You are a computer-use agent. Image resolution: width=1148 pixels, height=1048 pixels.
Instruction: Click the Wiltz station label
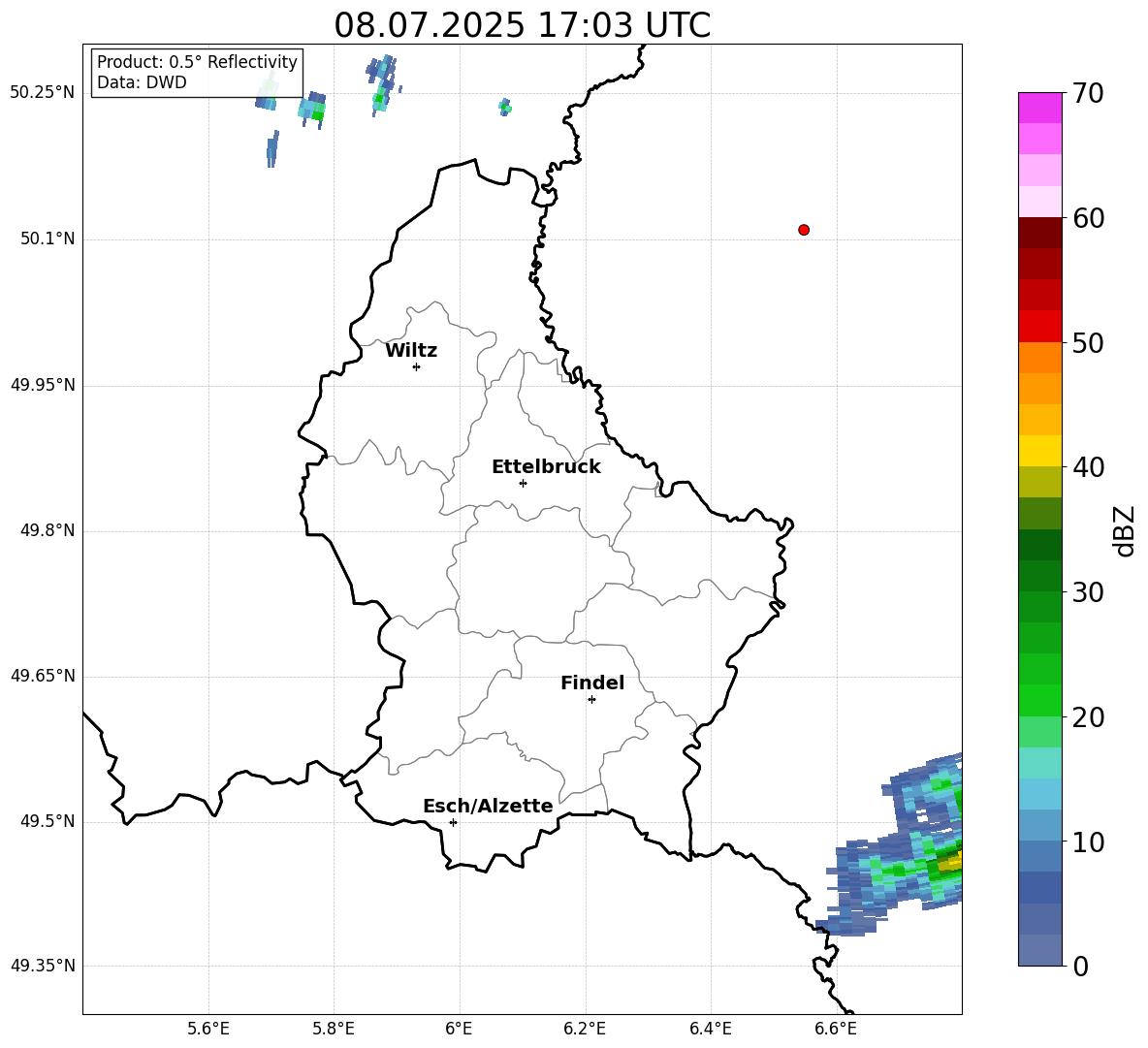pos(411,351)
